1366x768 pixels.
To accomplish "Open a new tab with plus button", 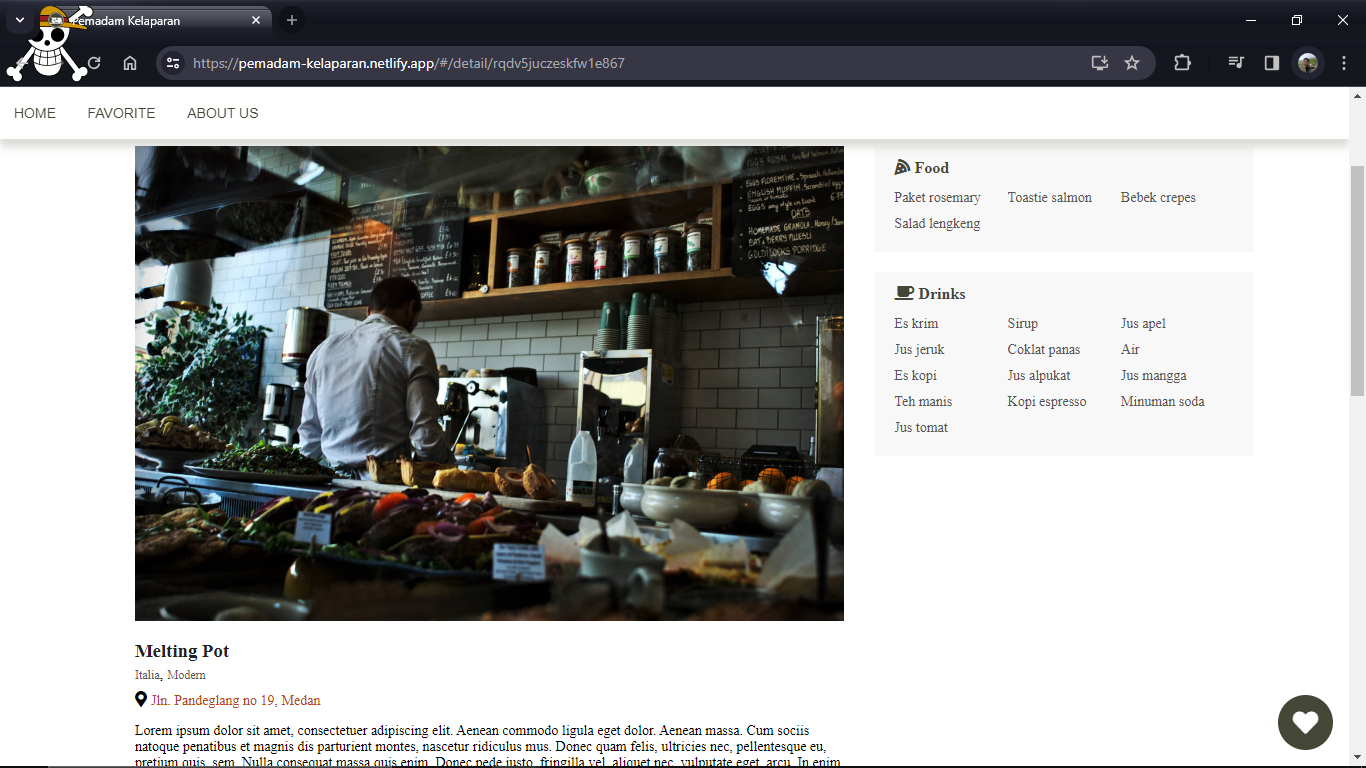I will (x=291, y=20).
